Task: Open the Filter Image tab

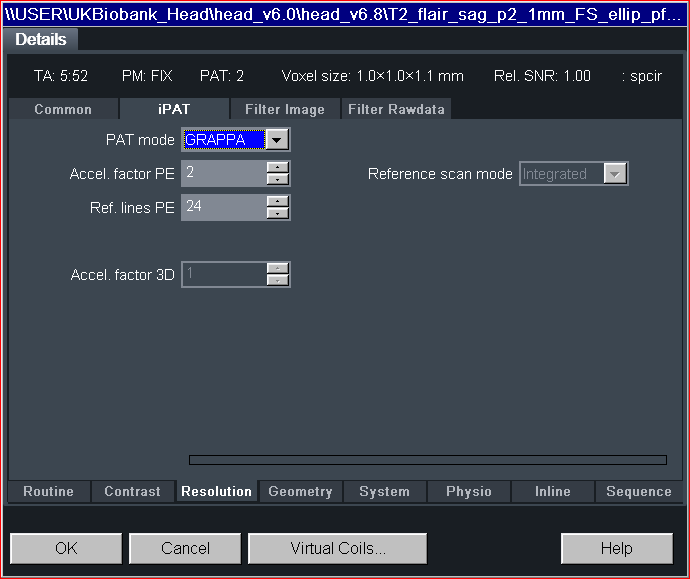Action: [x=284, y=110]
